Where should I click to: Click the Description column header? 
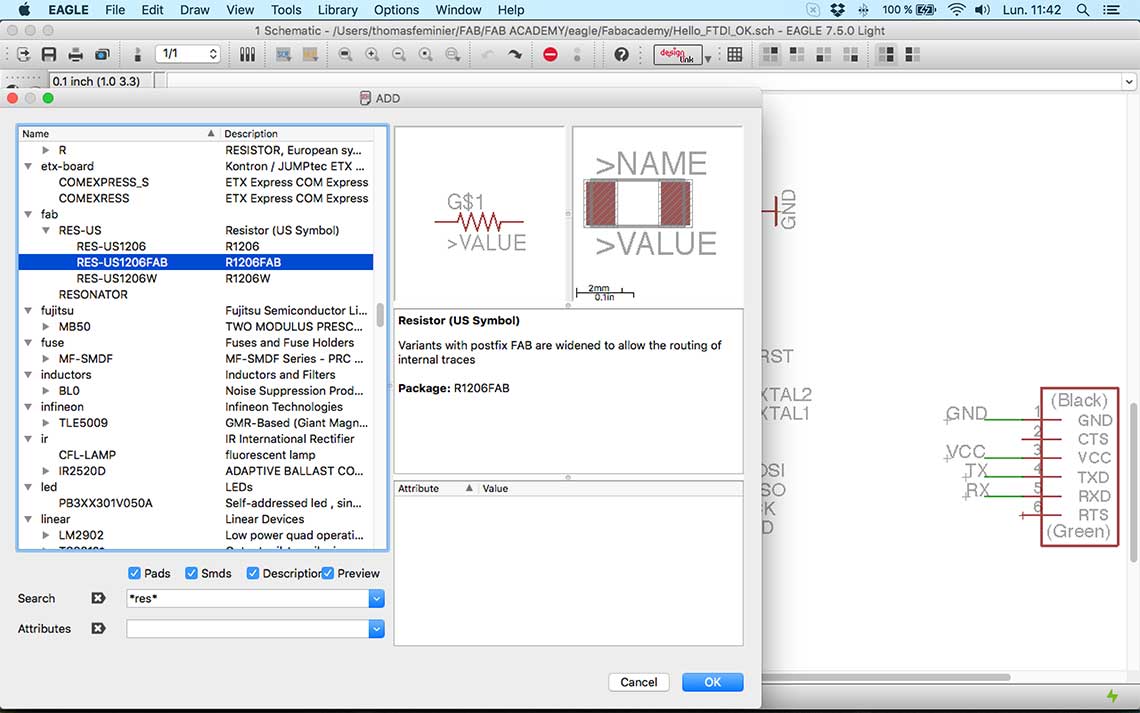[297, 134]
